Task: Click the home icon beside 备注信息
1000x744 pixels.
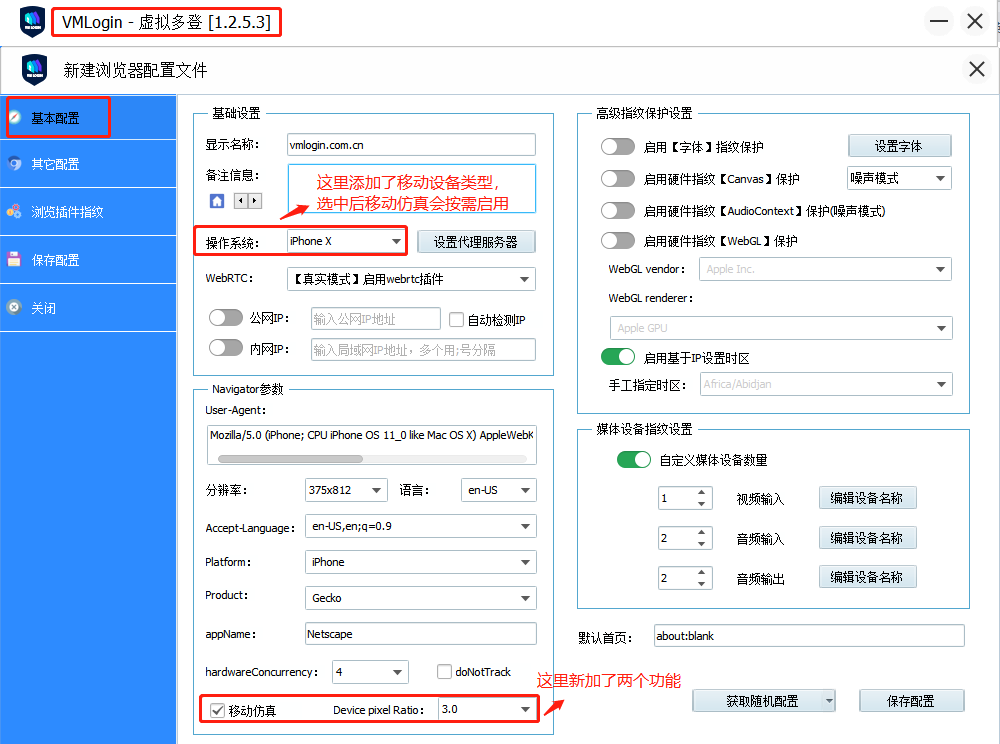Action: click(x=217, y=201)
